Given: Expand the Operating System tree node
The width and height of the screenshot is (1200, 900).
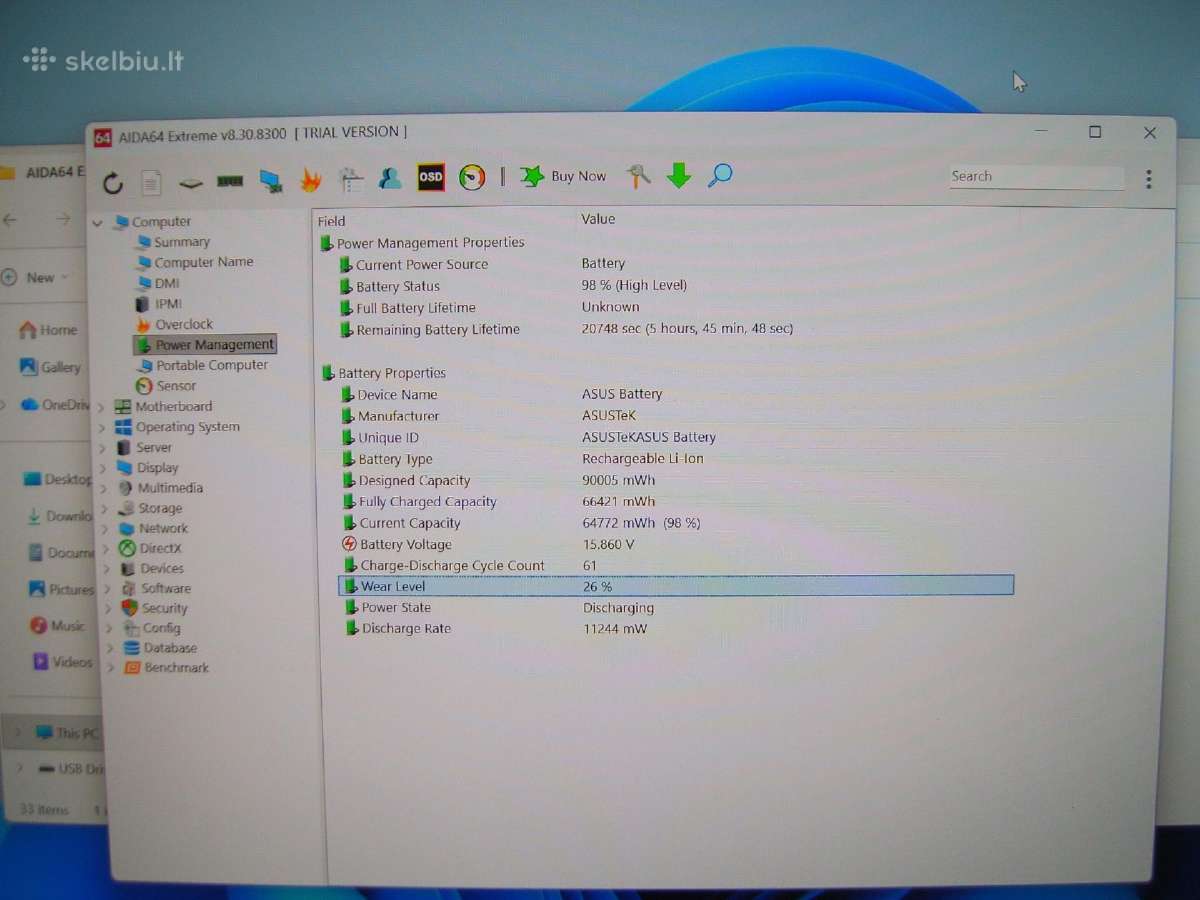Looking at the screenshot, I should click(101, 428).
